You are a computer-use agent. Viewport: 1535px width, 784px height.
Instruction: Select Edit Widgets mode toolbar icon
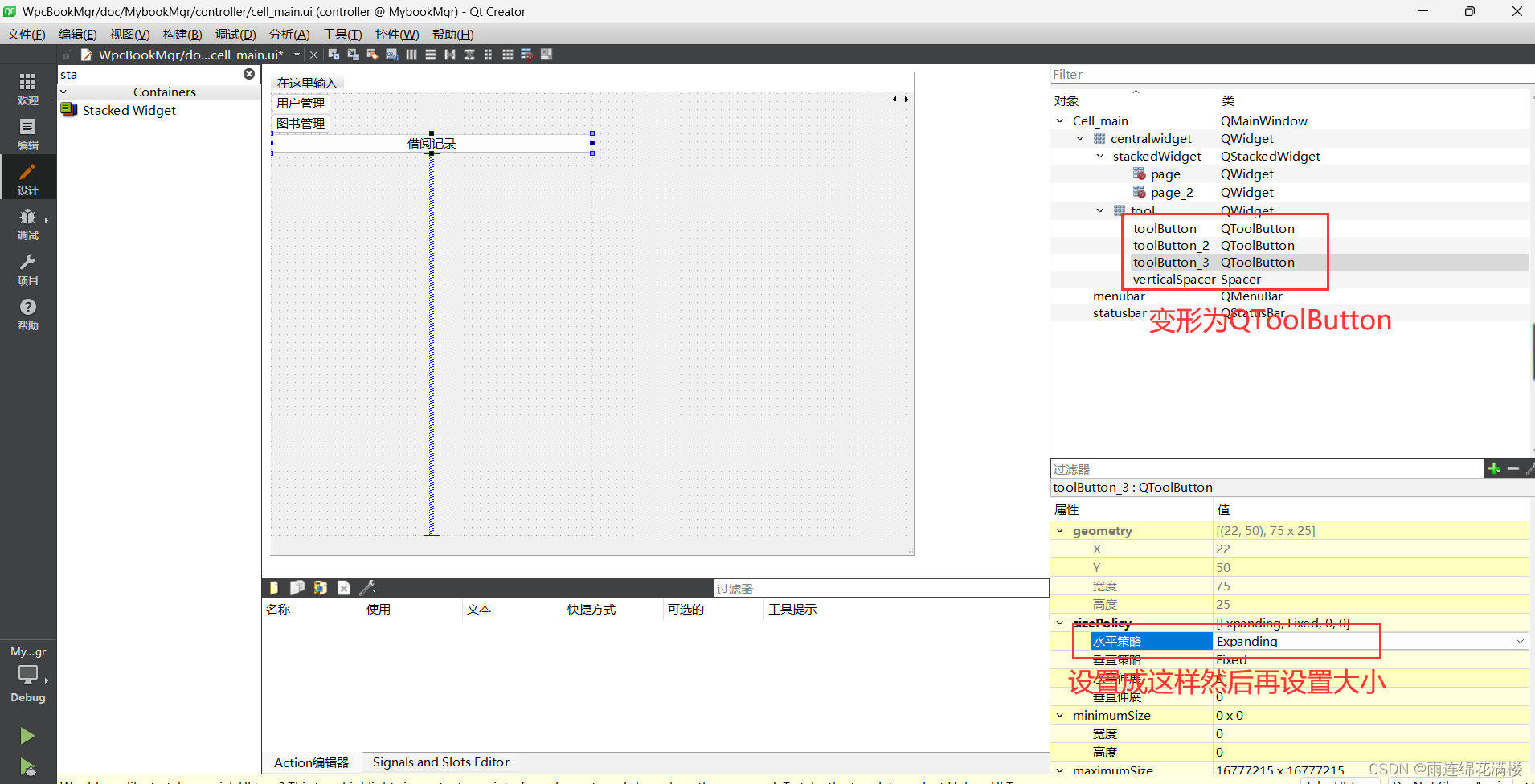coord(334,55)
